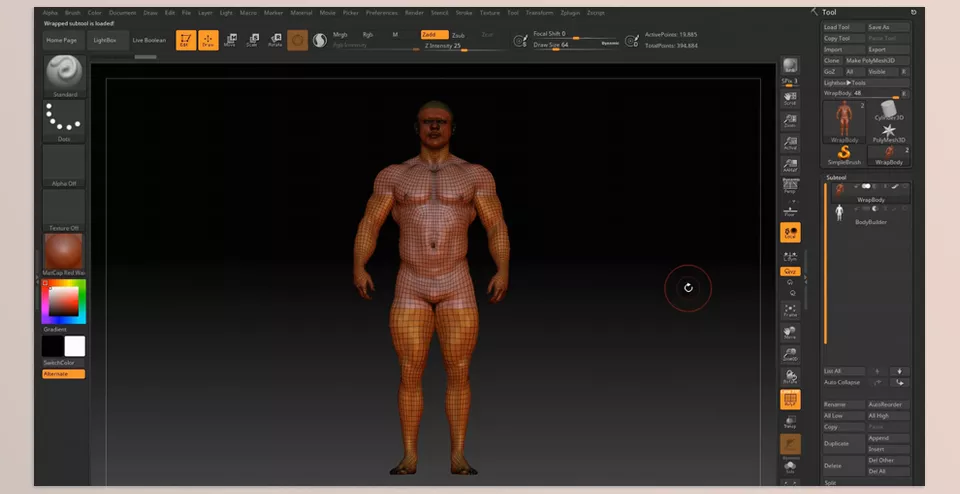Click the Frame icon
Image resolution: width=960 pixels, height=494 pixels.
pyautogui.click(x=790, y=311)
